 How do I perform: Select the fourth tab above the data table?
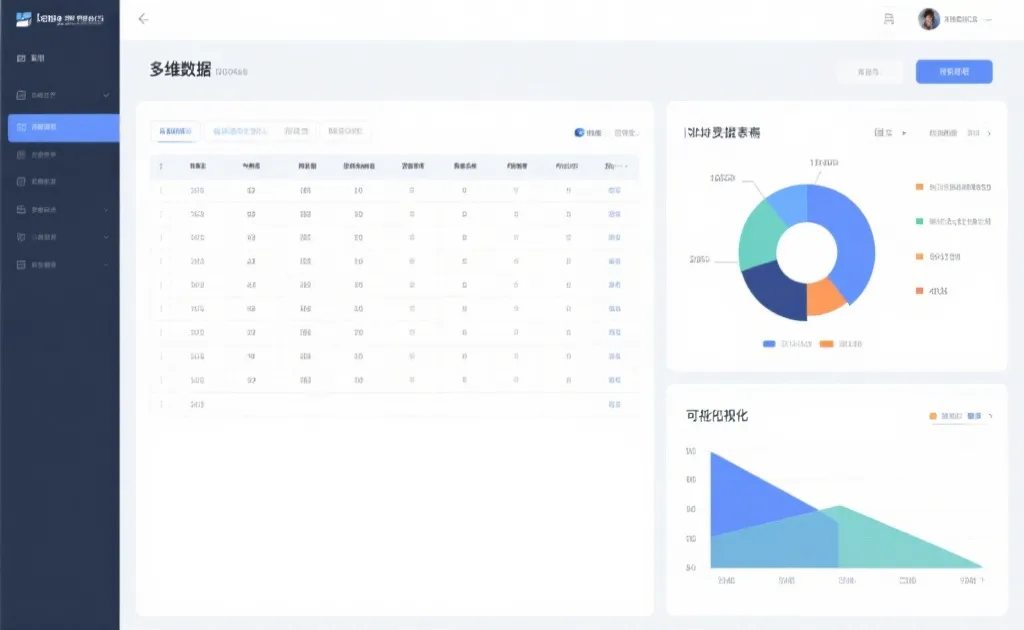point(347,131)
